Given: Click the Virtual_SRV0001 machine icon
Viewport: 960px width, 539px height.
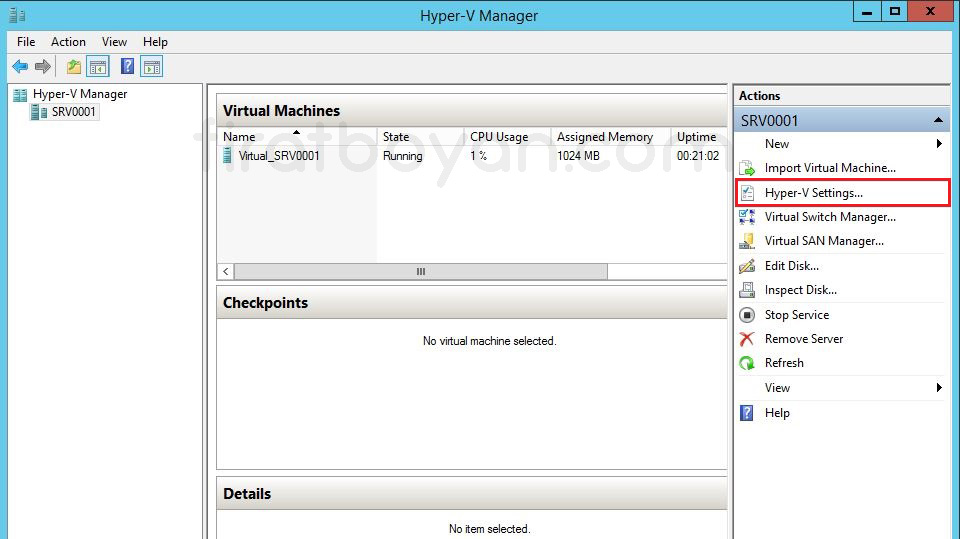Looking at the screenshot, I should [x=228, y=156].
